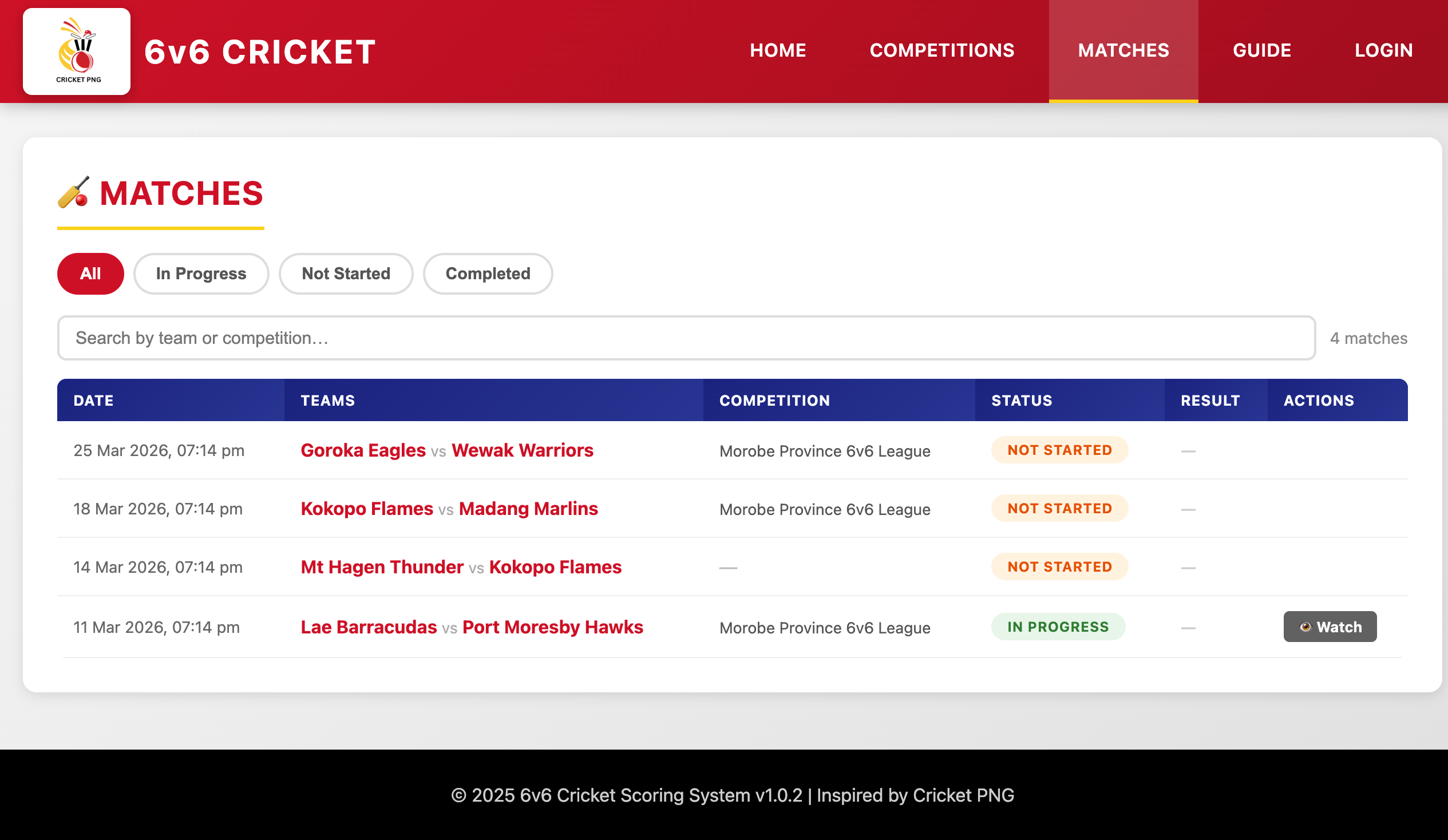Open the Mt Hagen Thunder vs Kokopo Flames fixture
This screenshot has width=1448, height=840.
(x=460, y=567)
